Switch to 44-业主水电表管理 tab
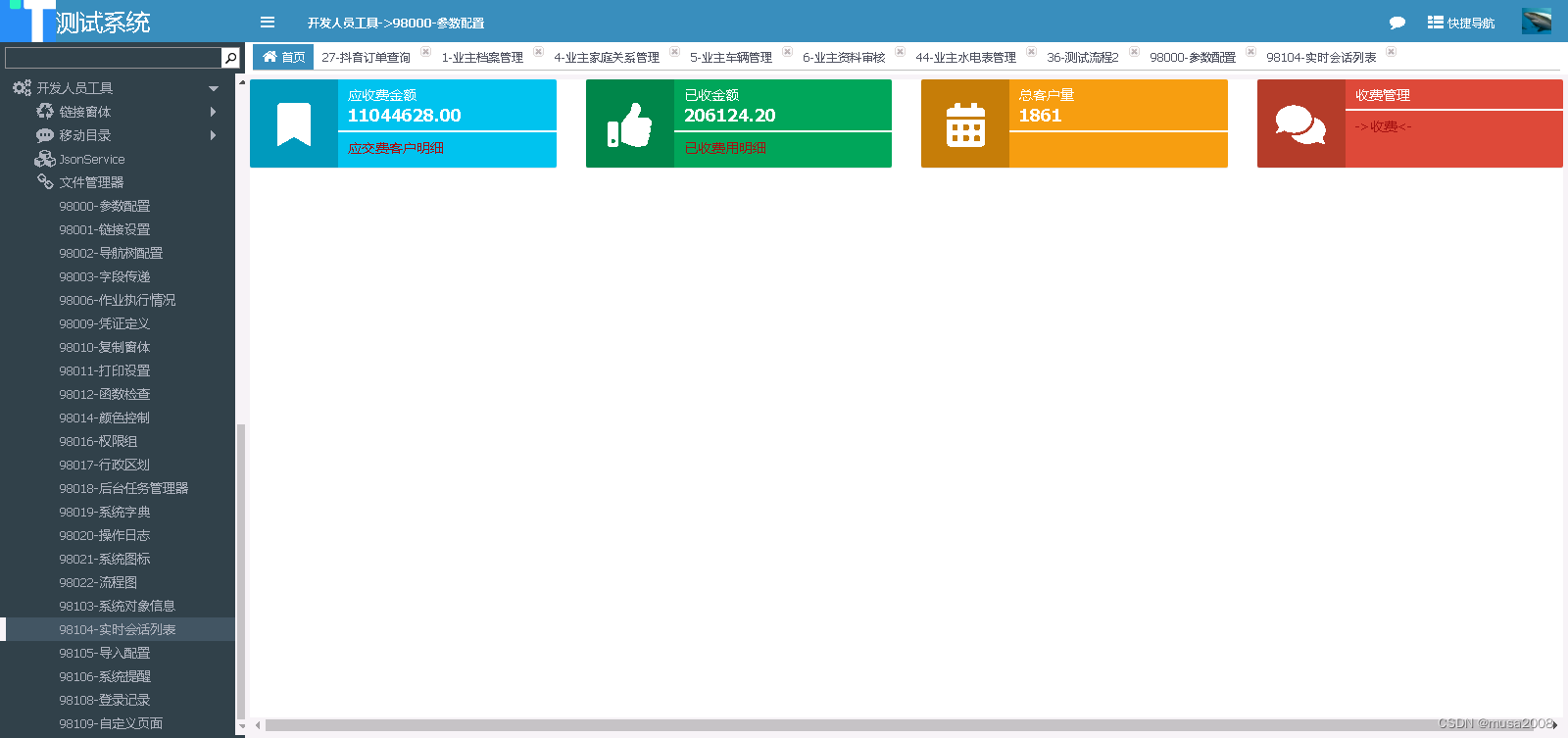 [x=966, y=58]
